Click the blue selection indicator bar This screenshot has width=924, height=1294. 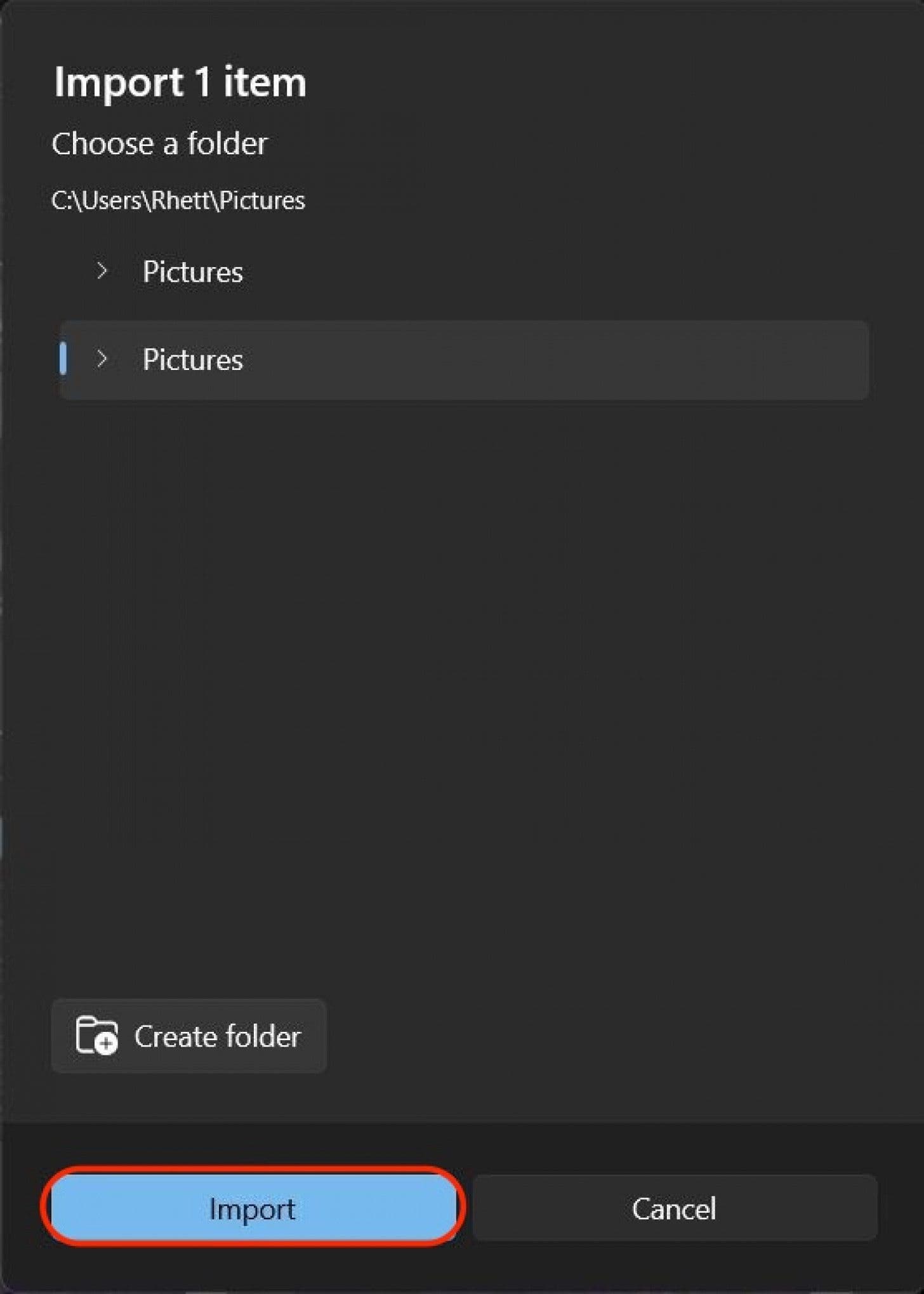click(63, 359)
